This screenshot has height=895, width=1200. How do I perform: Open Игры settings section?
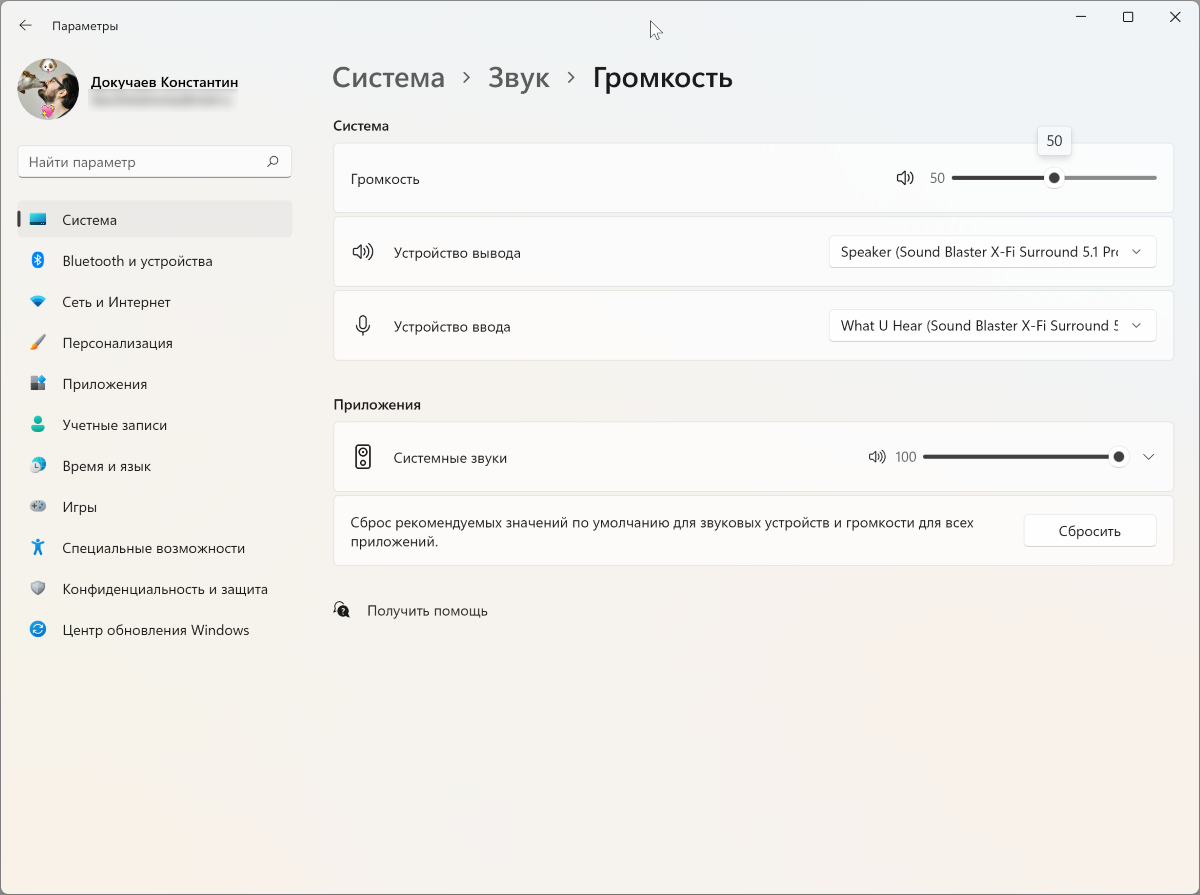click(x=79, y=507)
